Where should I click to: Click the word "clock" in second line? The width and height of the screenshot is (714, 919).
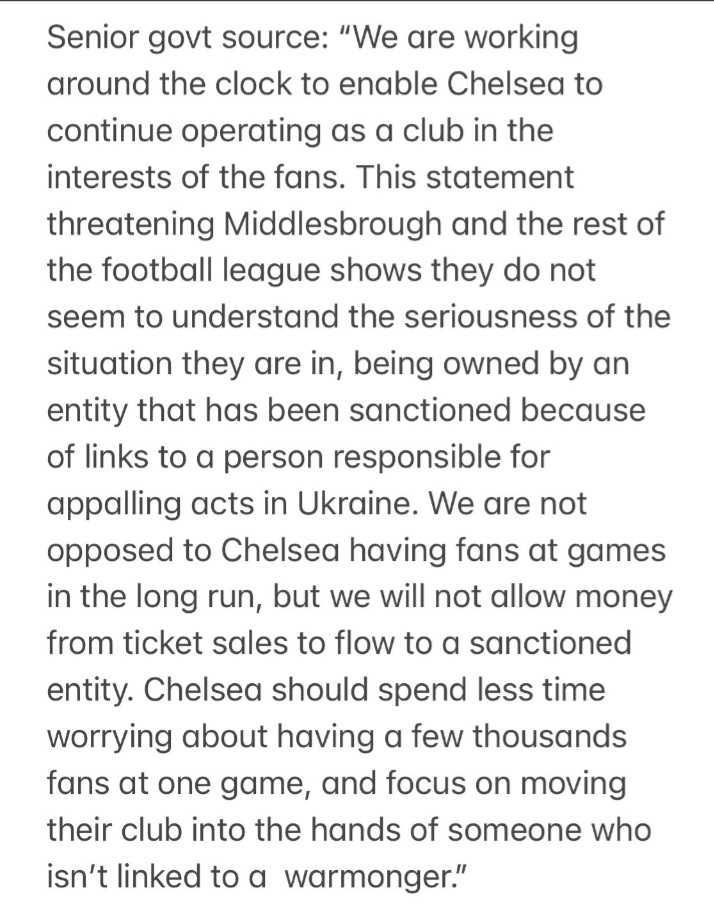coord(253,84)
